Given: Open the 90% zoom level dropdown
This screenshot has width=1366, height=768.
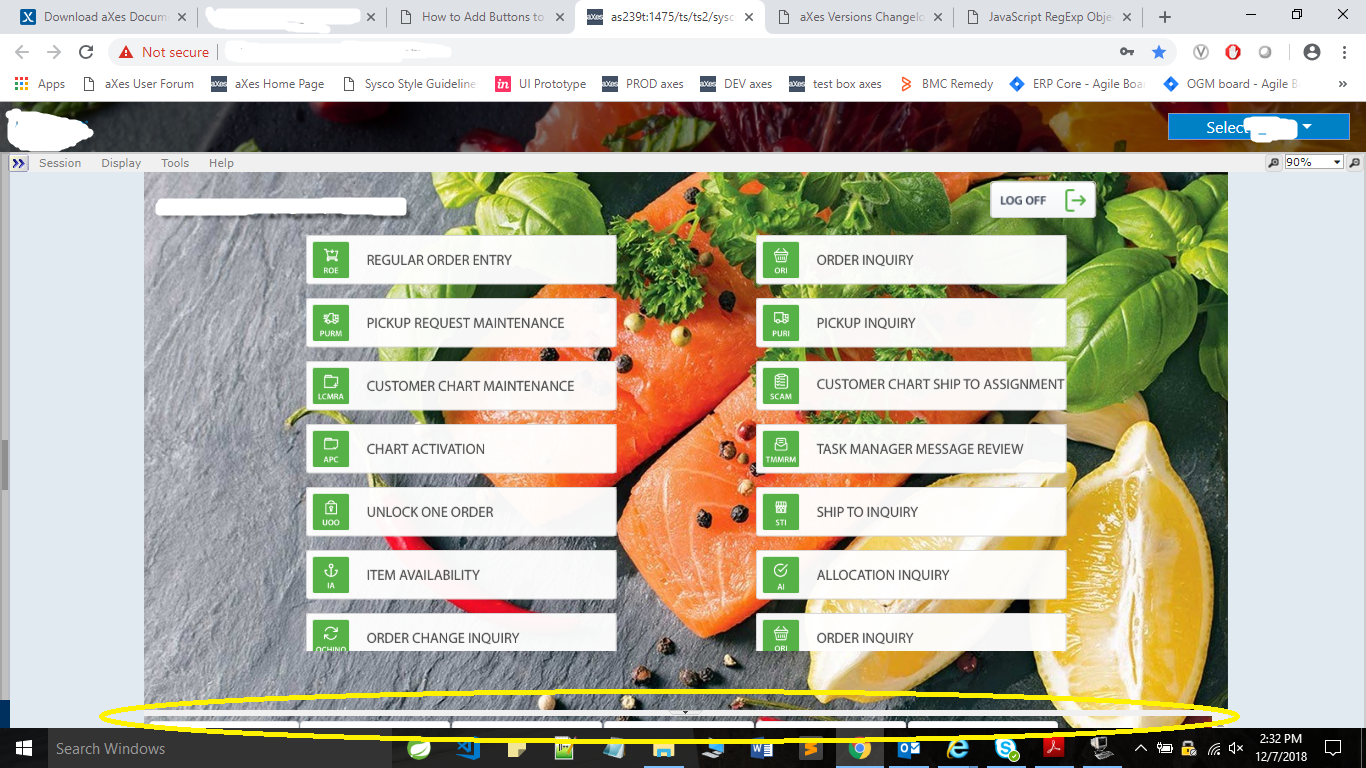Looking at the screenshot, I should click(x=1313, y=162).
